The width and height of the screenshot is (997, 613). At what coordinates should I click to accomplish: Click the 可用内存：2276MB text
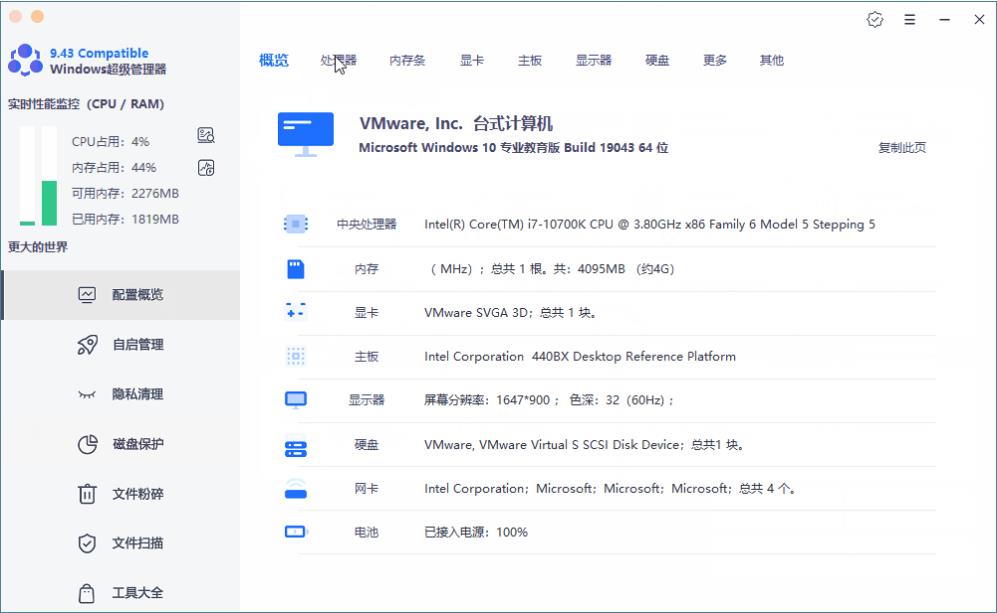125,193
